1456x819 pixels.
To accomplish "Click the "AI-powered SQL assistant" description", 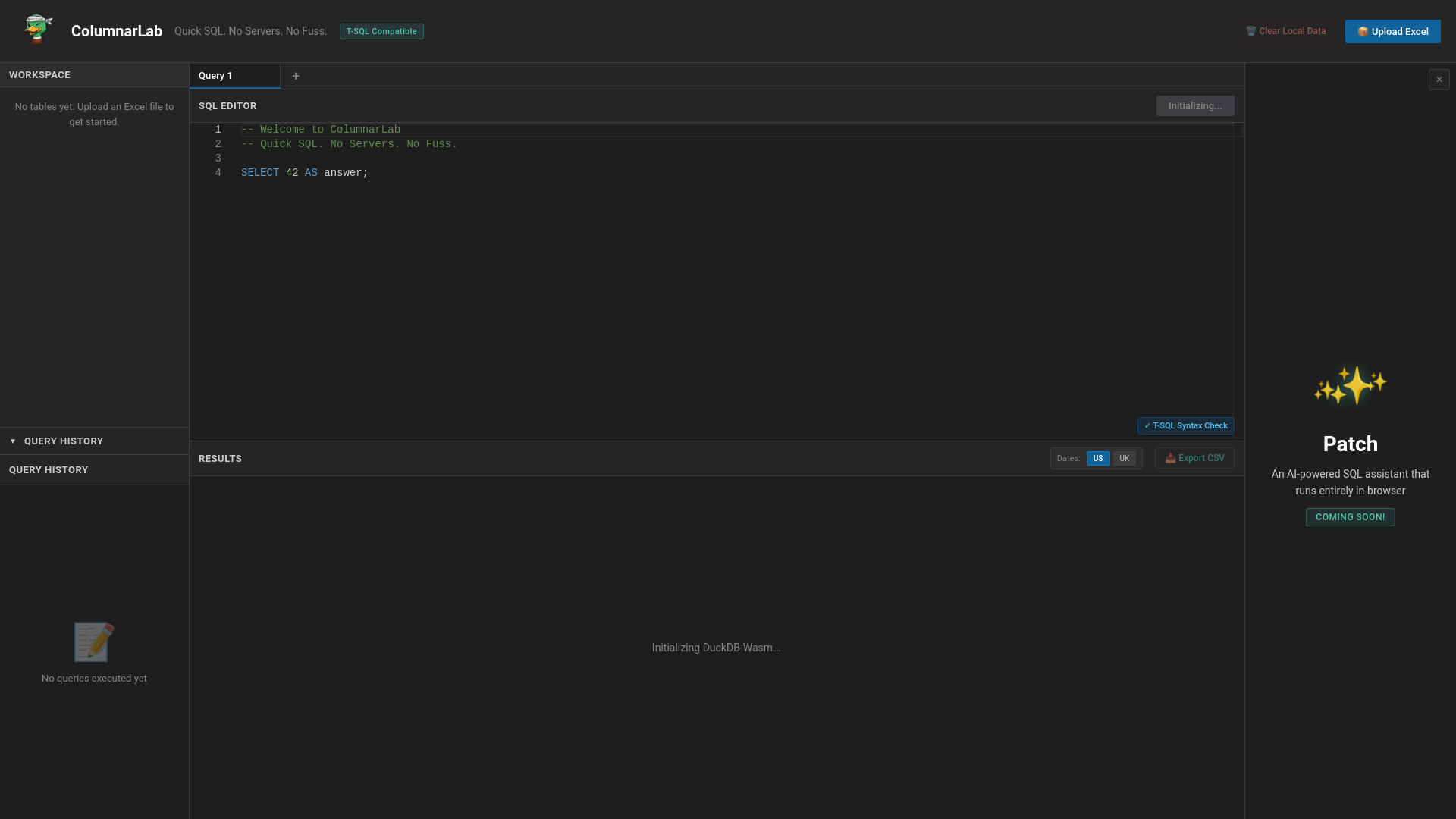I will click(1350, 482).
